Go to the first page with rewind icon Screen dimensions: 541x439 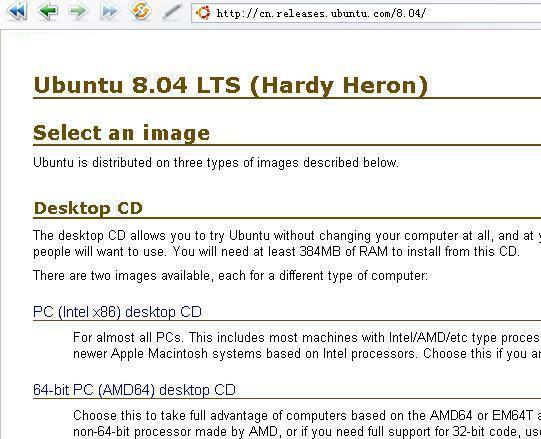(17, 11)
